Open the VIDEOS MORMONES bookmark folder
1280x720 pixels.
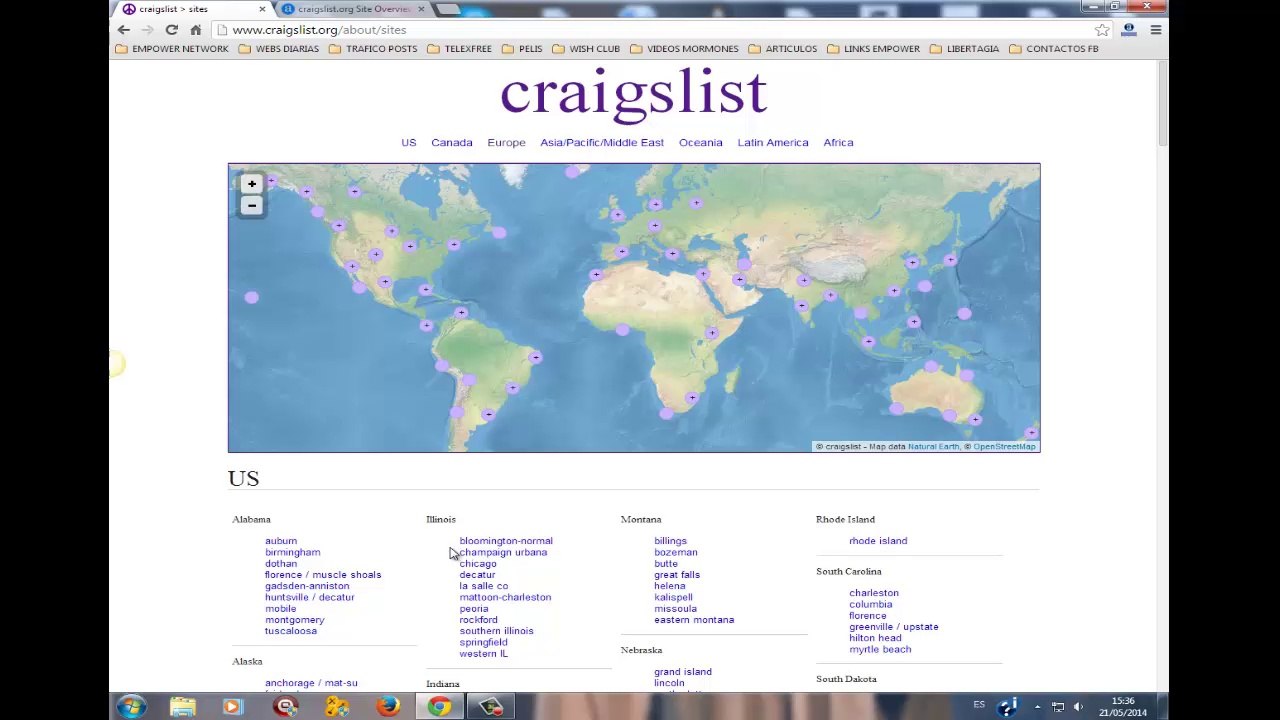click(684, 48)
